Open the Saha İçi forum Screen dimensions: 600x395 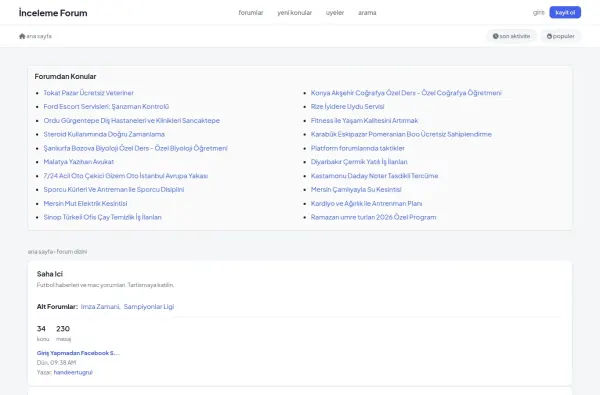(x=50, y=274)
